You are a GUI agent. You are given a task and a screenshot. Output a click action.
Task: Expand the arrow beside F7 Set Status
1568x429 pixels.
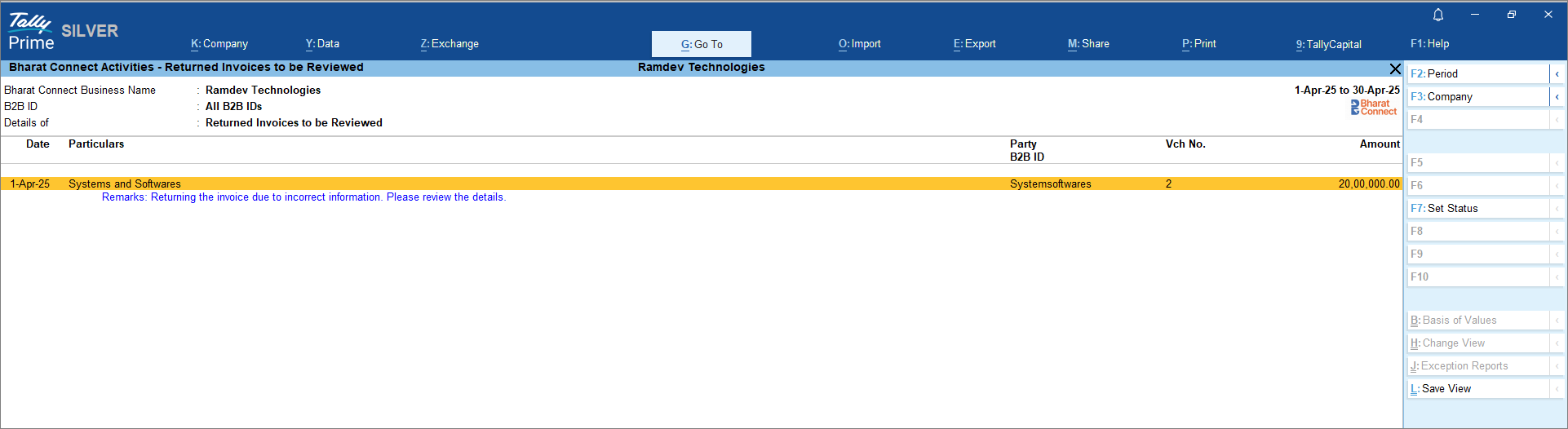point(1557,209)
